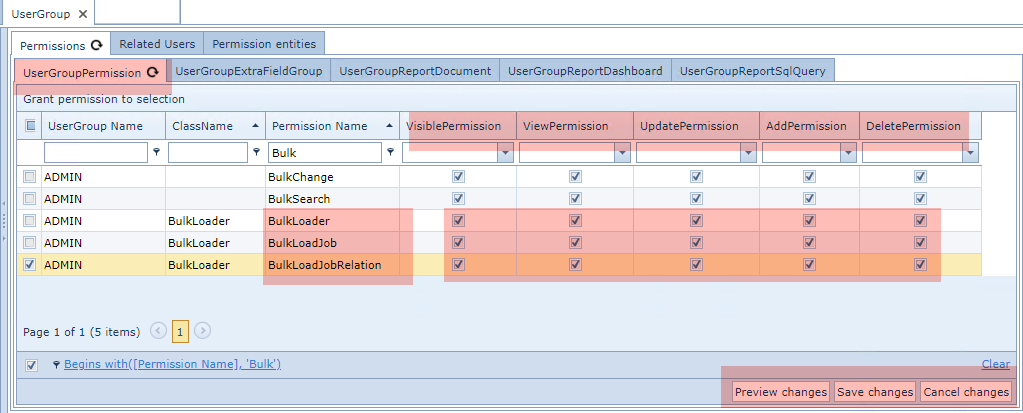
Task: Click refresh icon on the Permissions tab
Action: pyautogui.click(x=97, y=45)
